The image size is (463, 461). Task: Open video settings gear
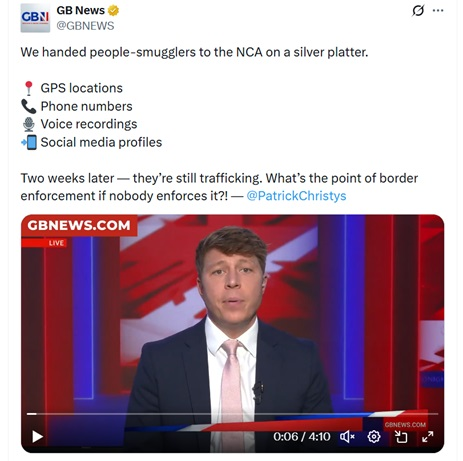(x=374, y=436)
